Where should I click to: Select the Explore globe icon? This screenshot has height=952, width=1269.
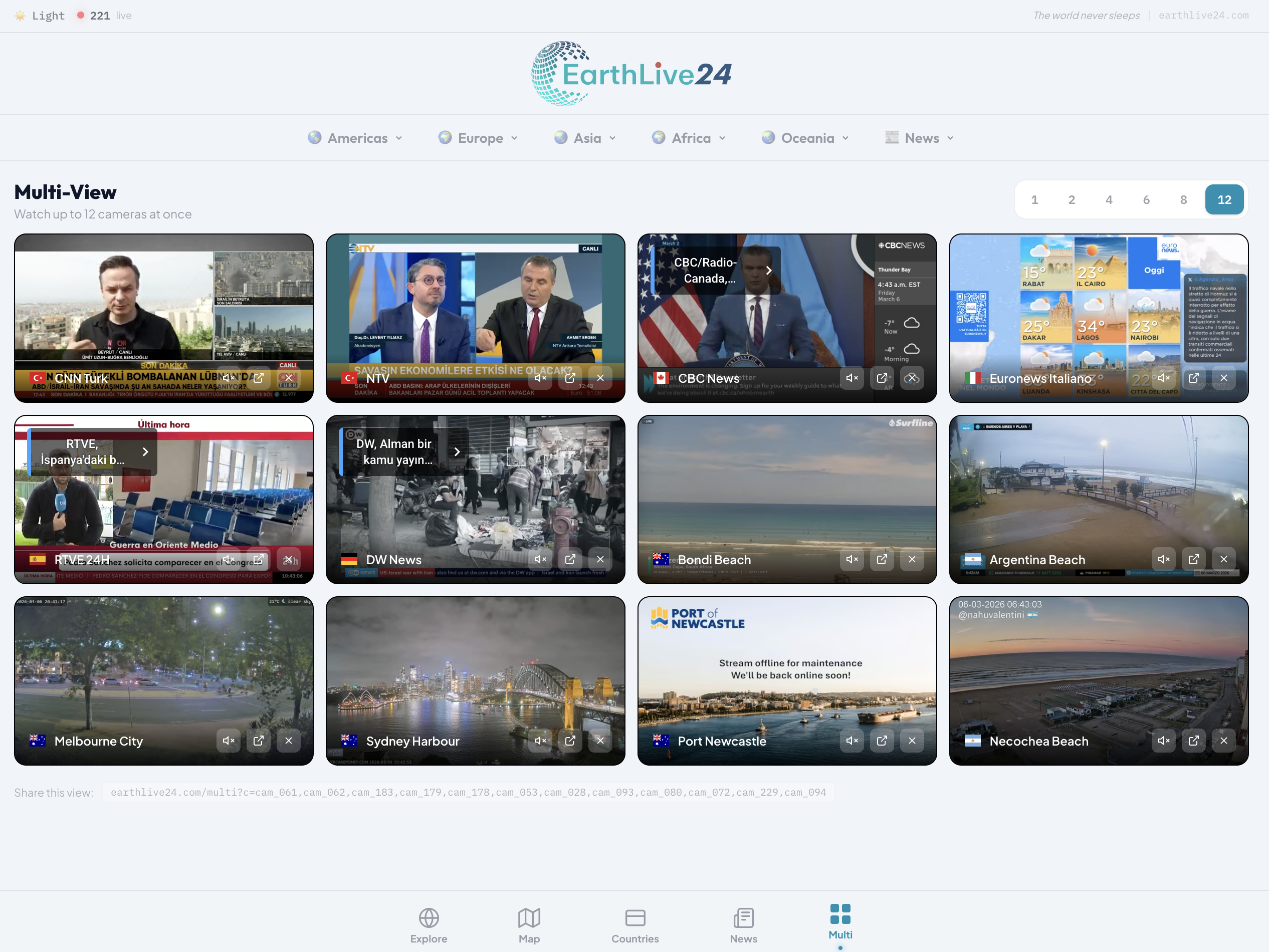[x=429, y=918]
